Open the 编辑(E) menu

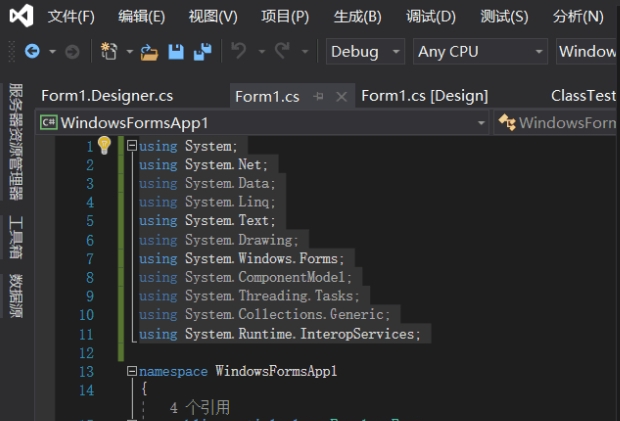pyautogui.click(x=142, y=17)
